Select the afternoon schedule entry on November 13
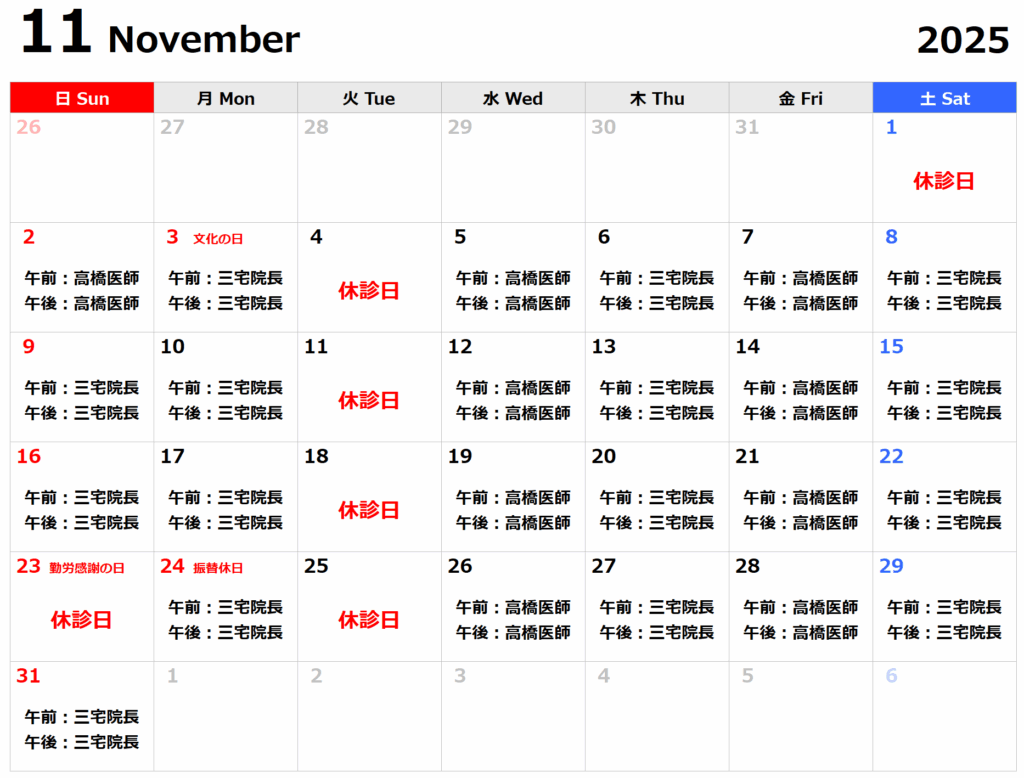1024x778 pixels. [x=657, y=413]
